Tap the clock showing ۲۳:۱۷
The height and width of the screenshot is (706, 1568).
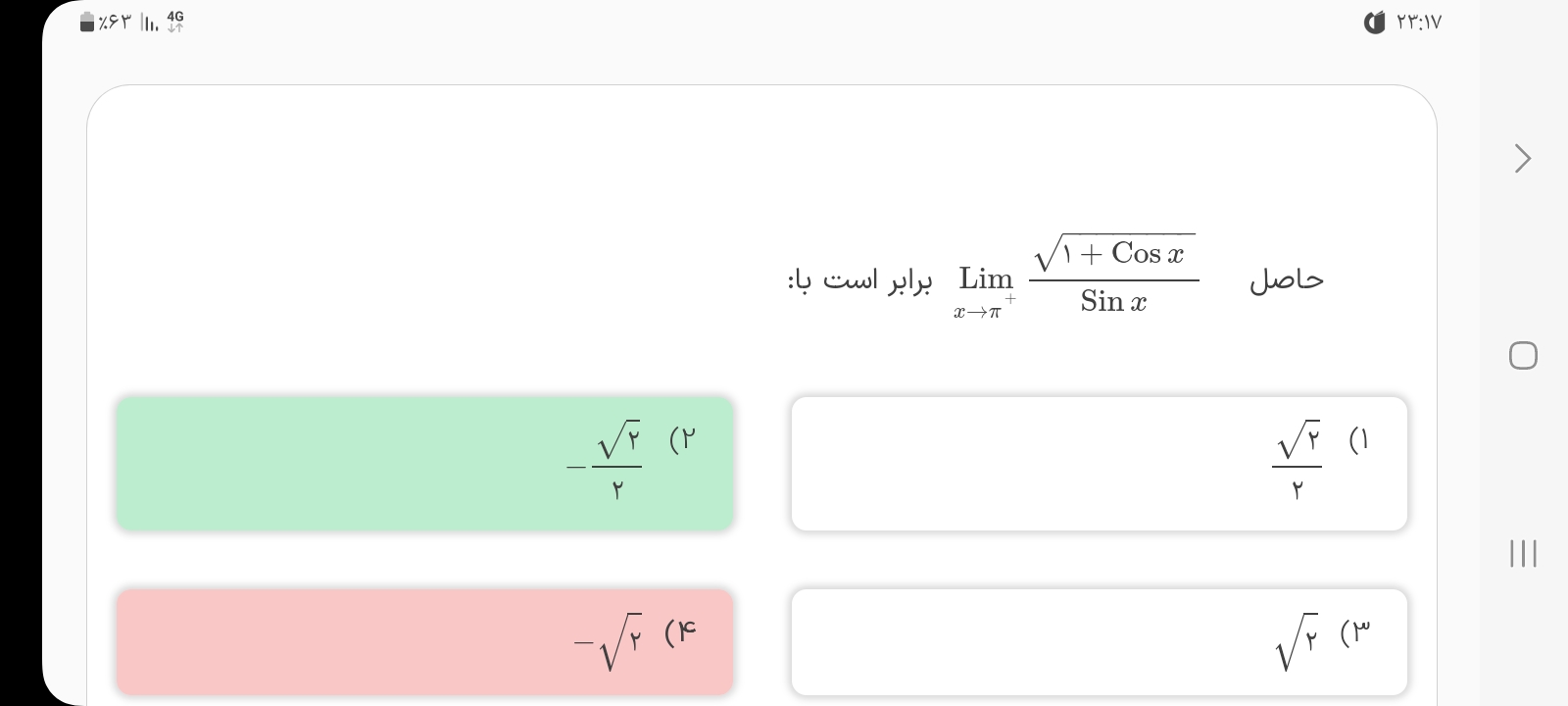tap(1419, 22)
